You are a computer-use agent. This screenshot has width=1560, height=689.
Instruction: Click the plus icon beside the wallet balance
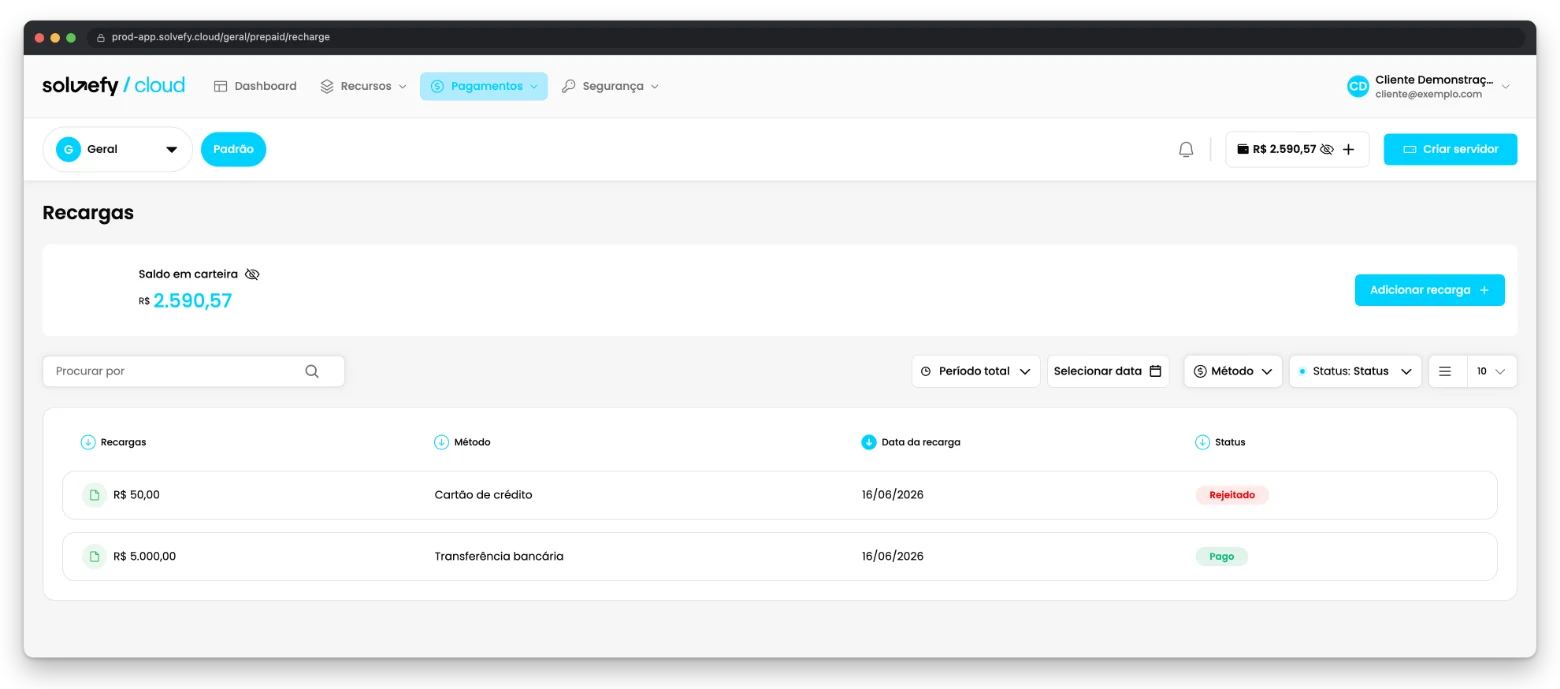click(x=1348, y=149)
